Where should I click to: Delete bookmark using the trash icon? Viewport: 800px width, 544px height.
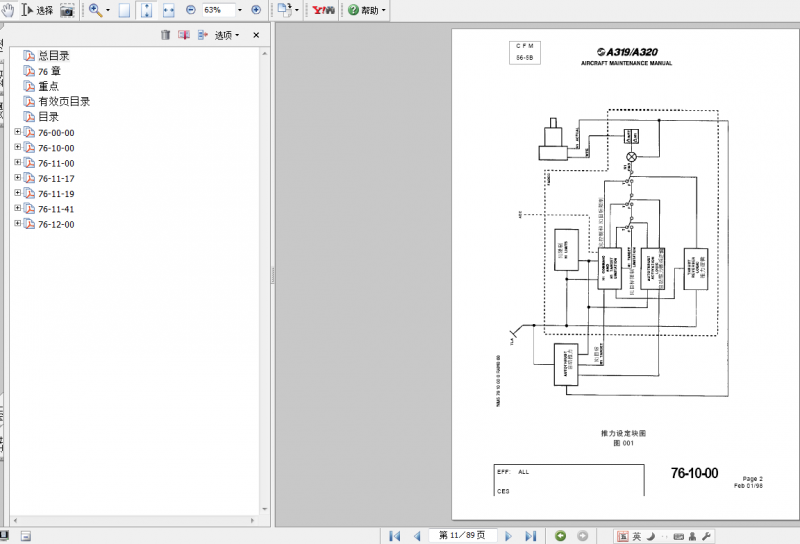tap(165, 35)
